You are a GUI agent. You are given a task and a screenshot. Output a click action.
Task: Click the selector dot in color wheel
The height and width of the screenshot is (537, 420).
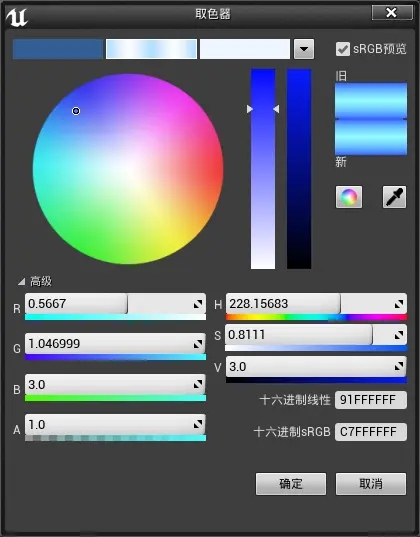[x=76, y=111]
